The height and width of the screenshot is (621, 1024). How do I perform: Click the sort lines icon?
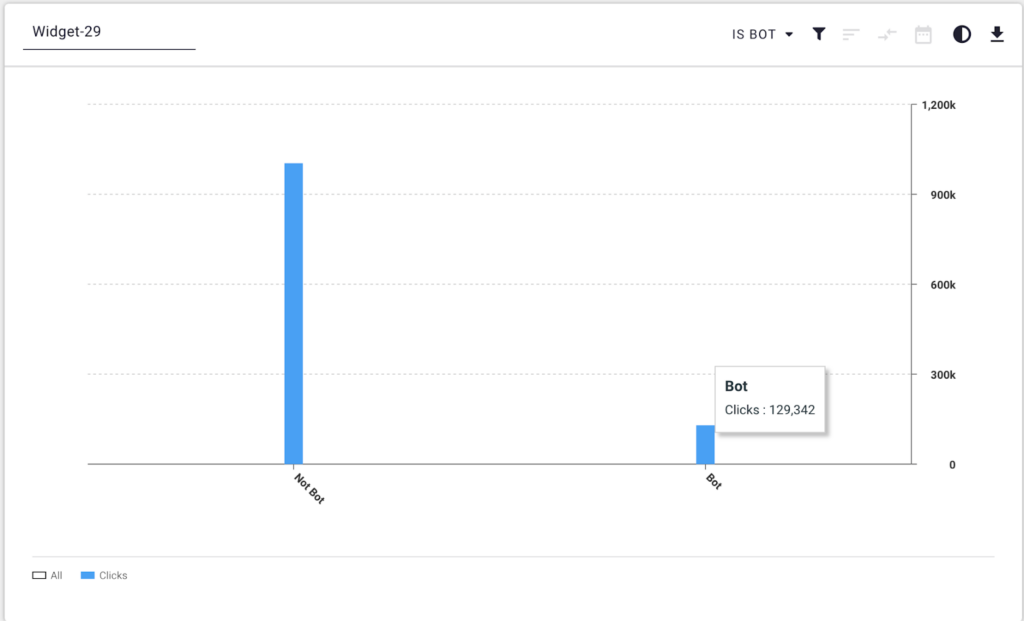pos(851,34)
